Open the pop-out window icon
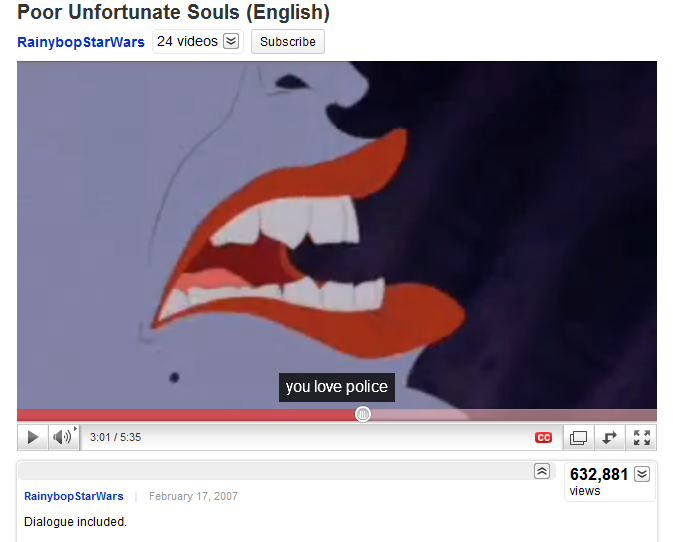 [578, 437]
